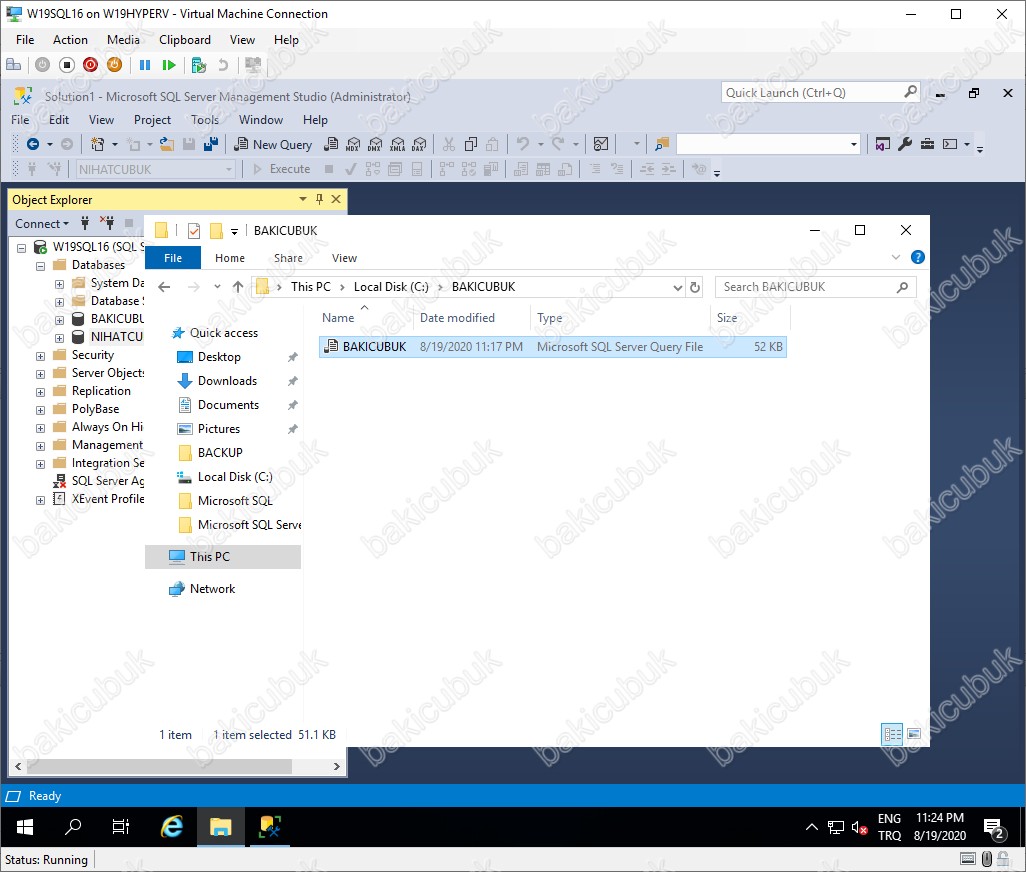The width and height of the screenshot is (1026, 872).
Task: Click the New Project icon in SSMS toolbar
Action: pos(97,145)
